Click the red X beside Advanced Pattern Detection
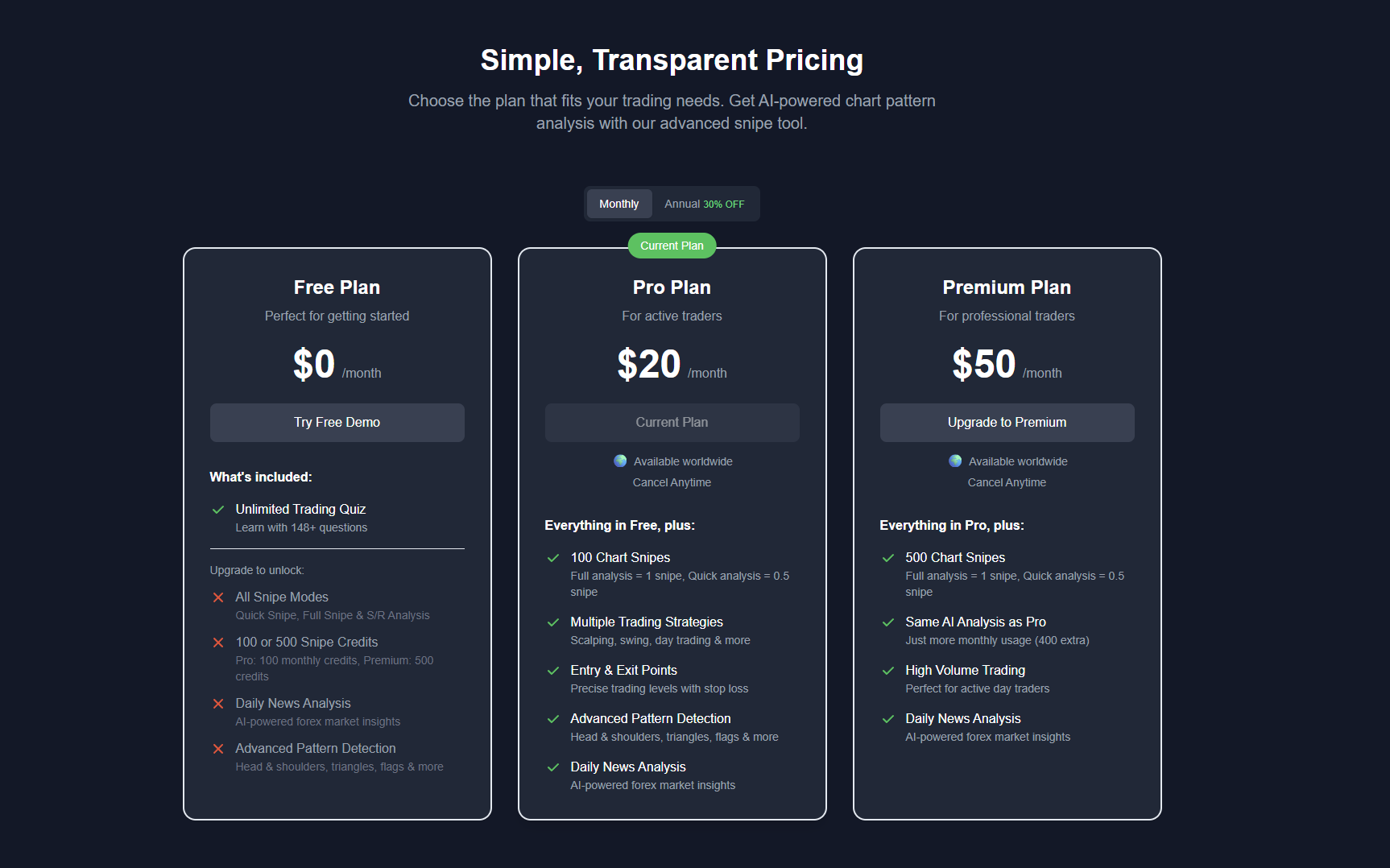Screen dimensions: 1390x868 (x=218, y=749)
